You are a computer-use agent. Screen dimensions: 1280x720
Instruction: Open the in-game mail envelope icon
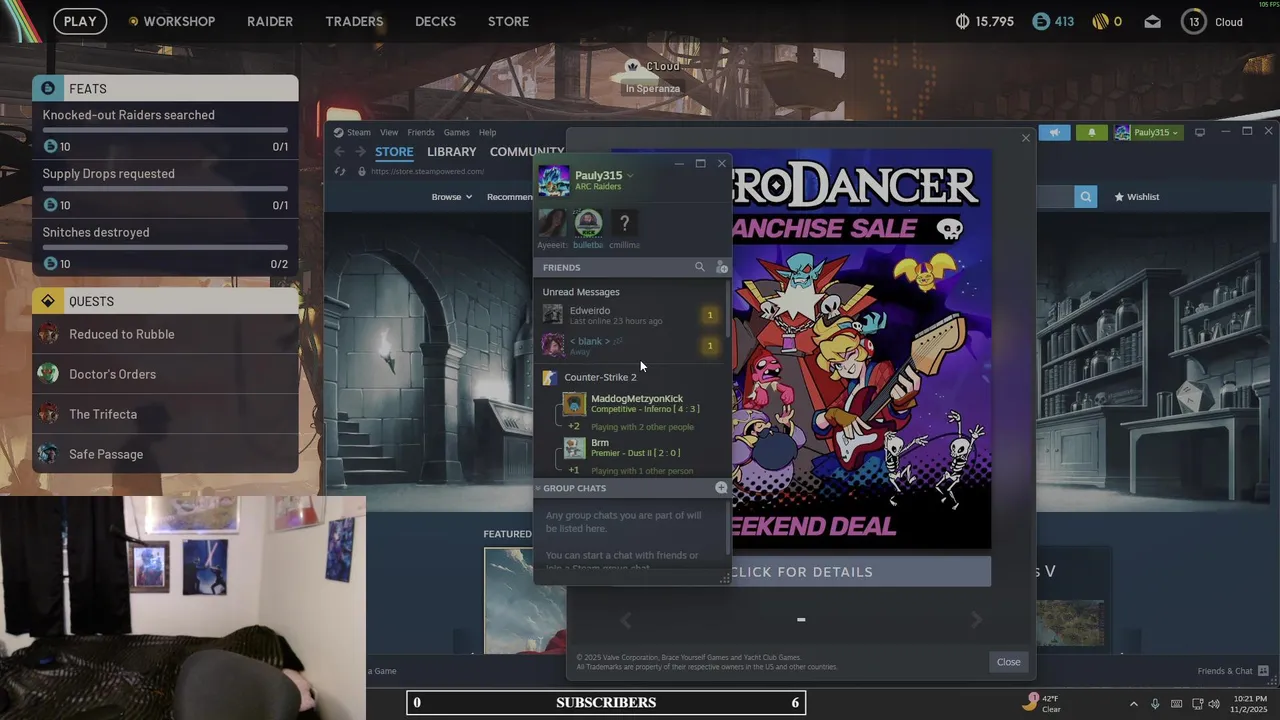pos(1153,22)
